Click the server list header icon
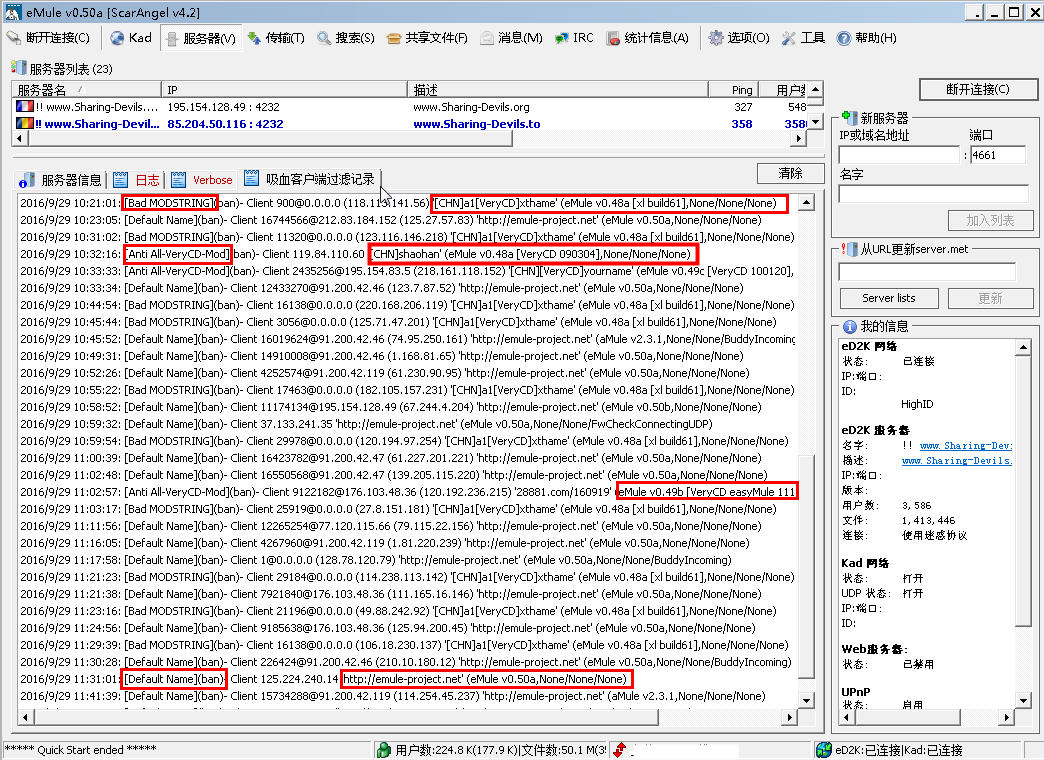1044x760 pixels. point(19,68)
